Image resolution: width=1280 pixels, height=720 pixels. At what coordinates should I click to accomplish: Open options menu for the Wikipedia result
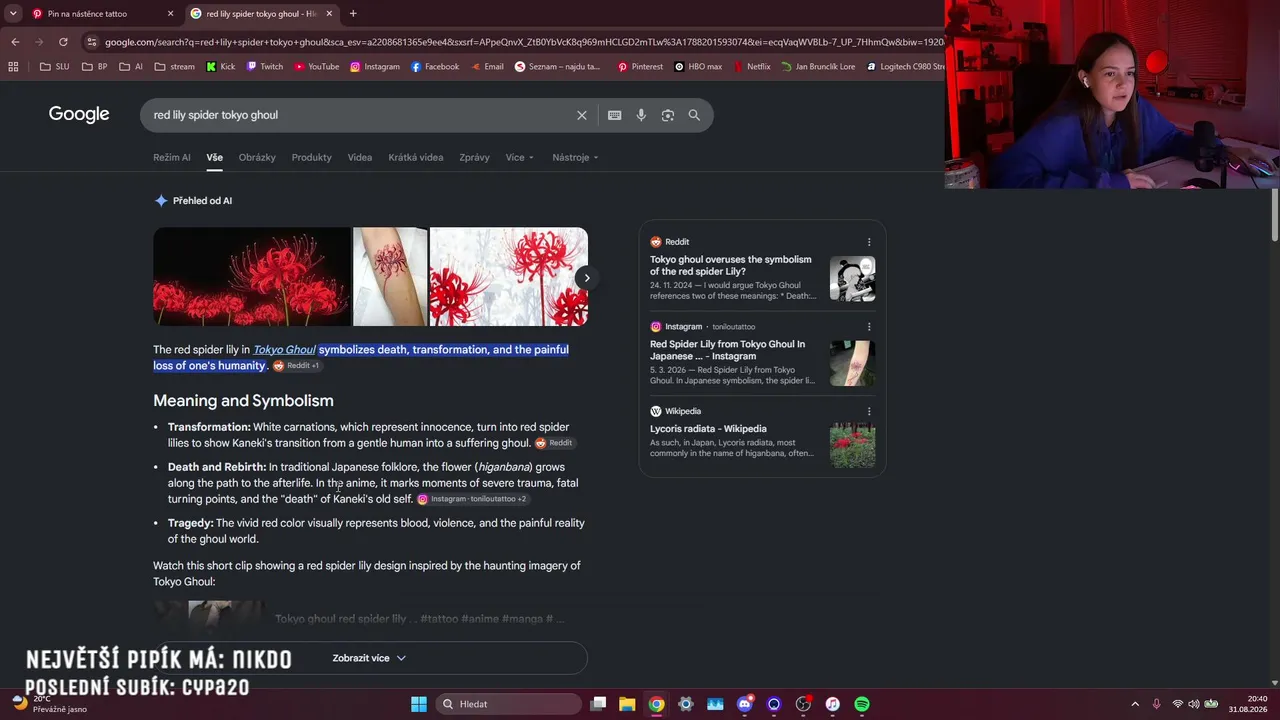(x=869, y=411)
